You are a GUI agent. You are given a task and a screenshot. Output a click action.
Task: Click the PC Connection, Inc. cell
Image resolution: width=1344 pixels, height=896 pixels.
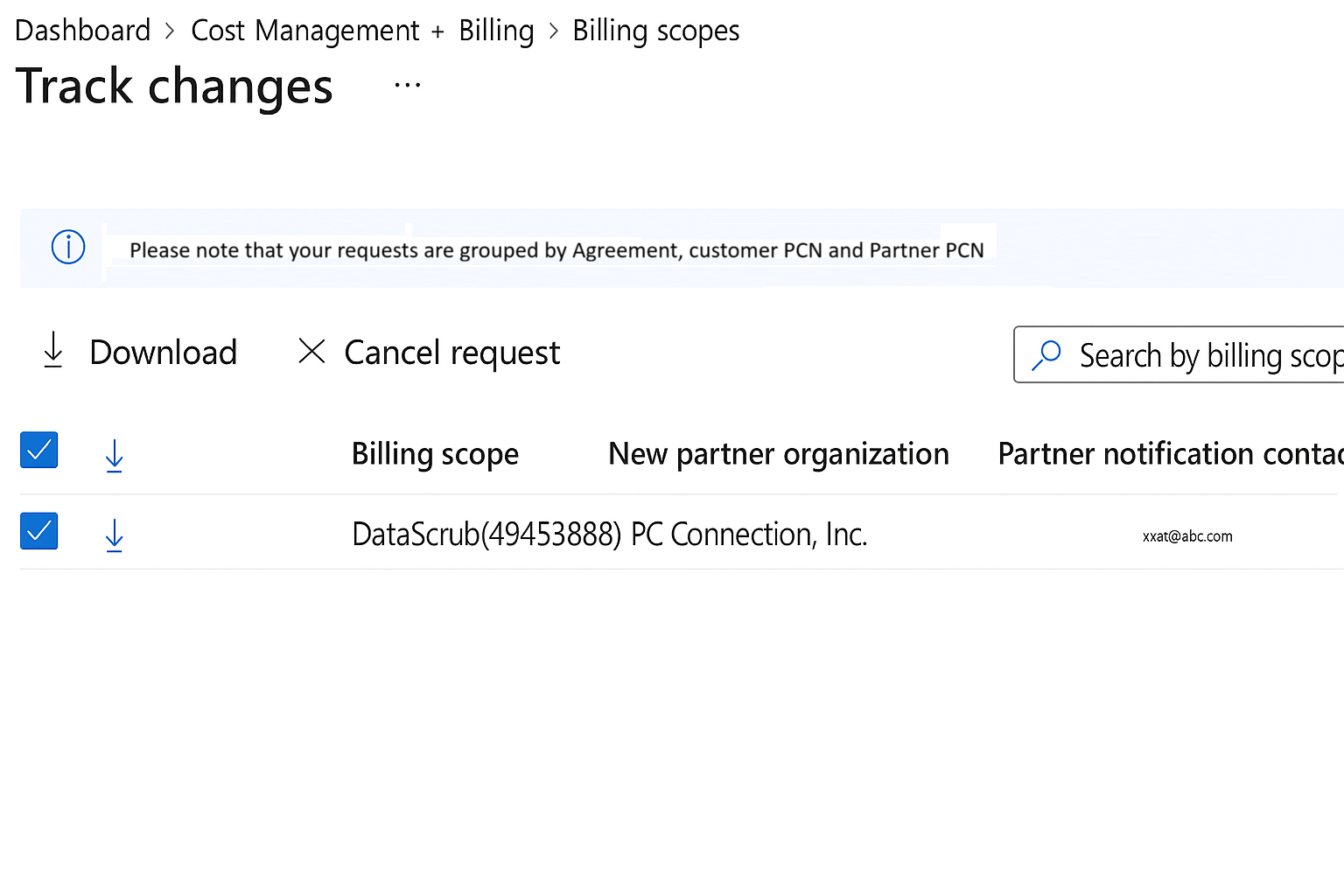(x=749, y=534)
